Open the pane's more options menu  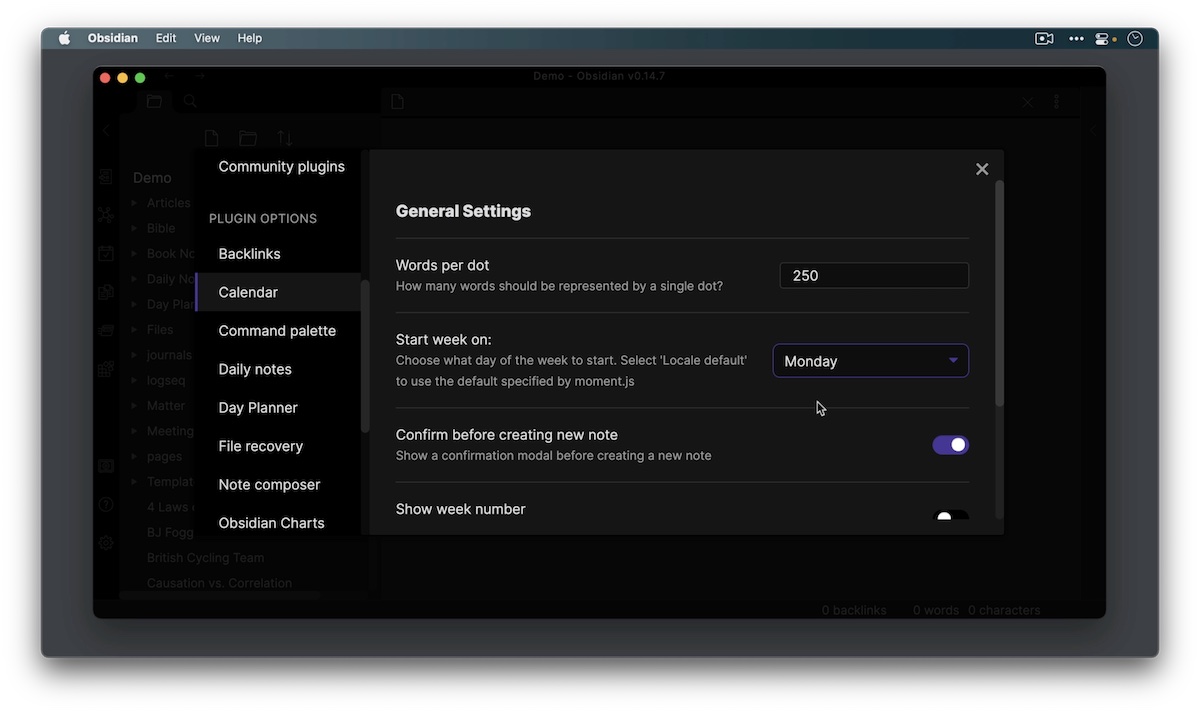[x=1056, y=102]
